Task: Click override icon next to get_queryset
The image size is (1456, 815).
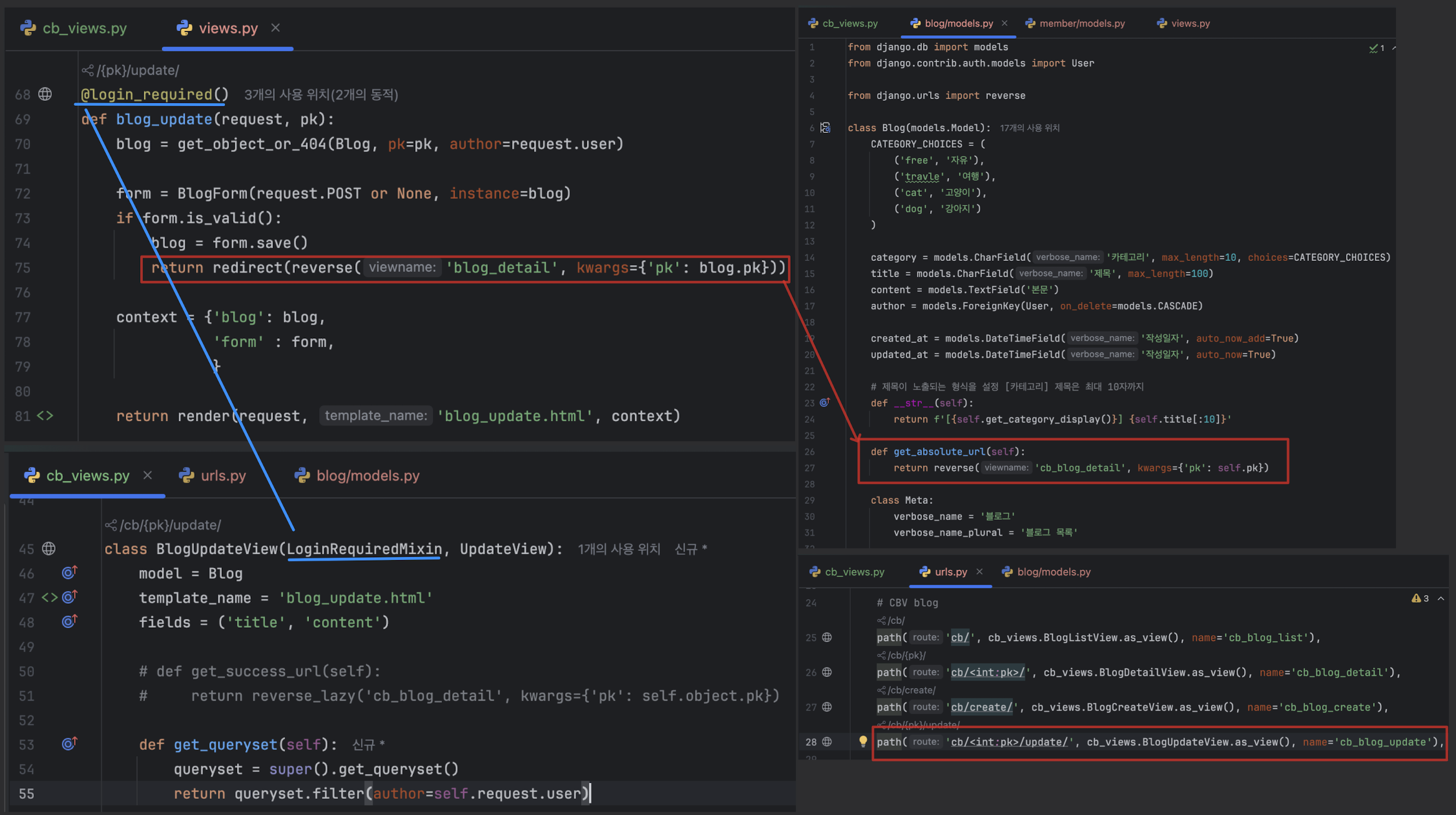Action: (x=69, y=744)
